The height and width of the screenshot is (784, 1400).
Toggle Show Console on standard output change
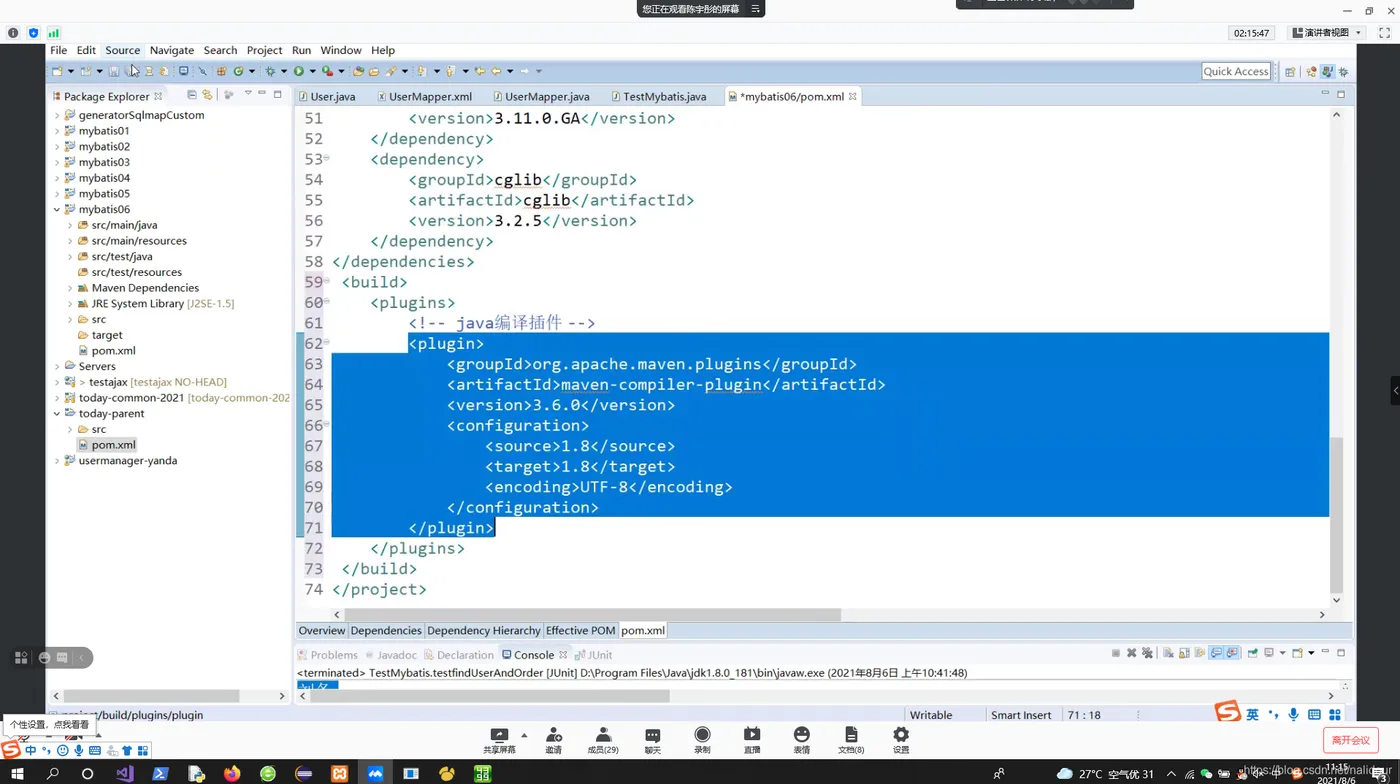[1216, 653]
